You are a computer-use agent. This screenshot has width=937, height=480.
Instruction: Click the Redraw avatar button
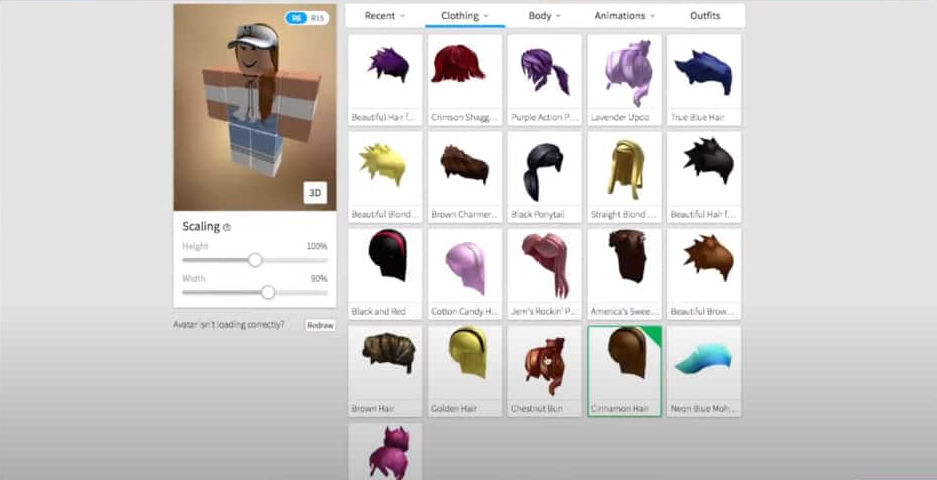pyautogui.click(x=320, y=325)
